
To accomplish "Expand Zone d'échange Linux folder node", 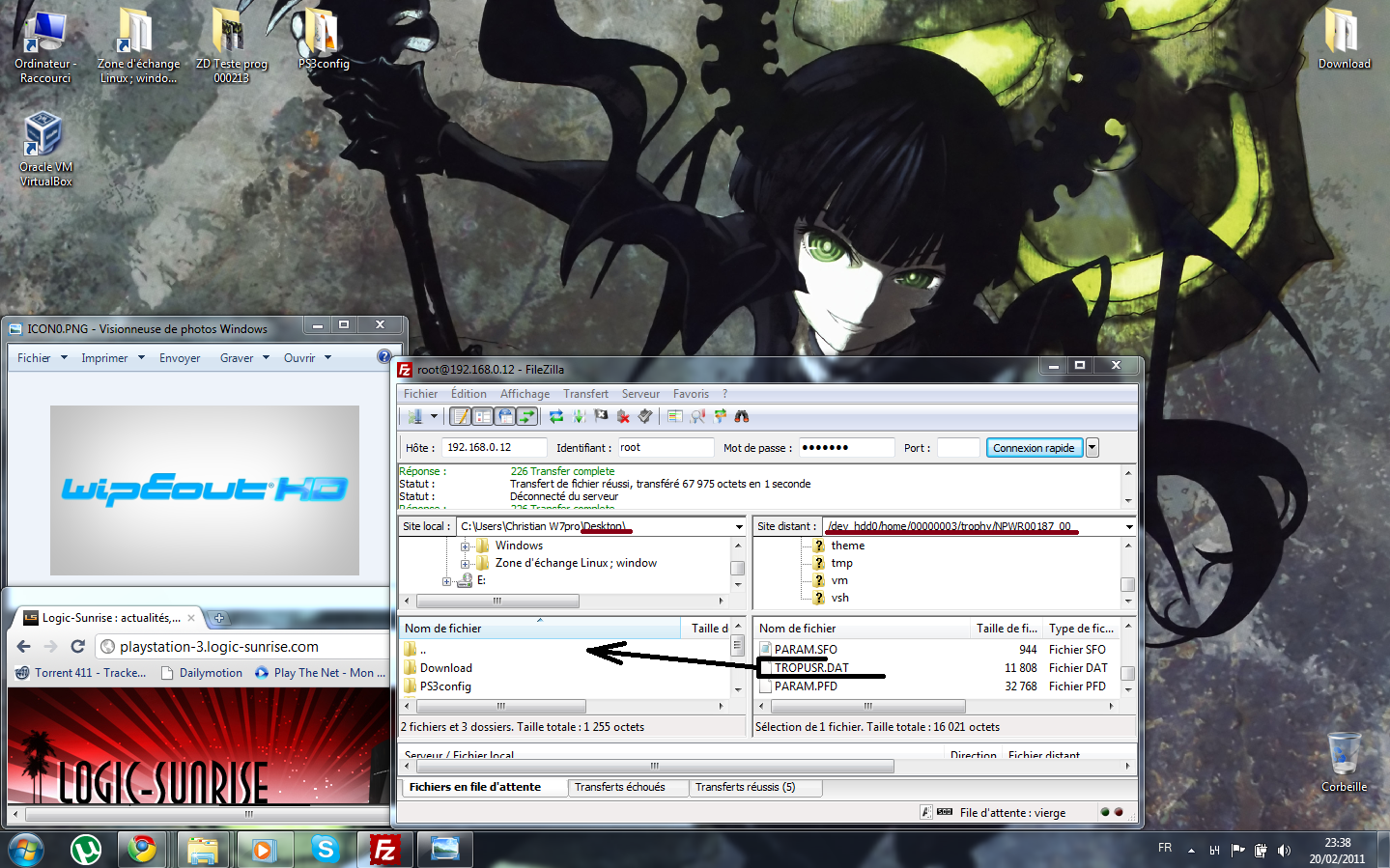I will pos(465,564).
